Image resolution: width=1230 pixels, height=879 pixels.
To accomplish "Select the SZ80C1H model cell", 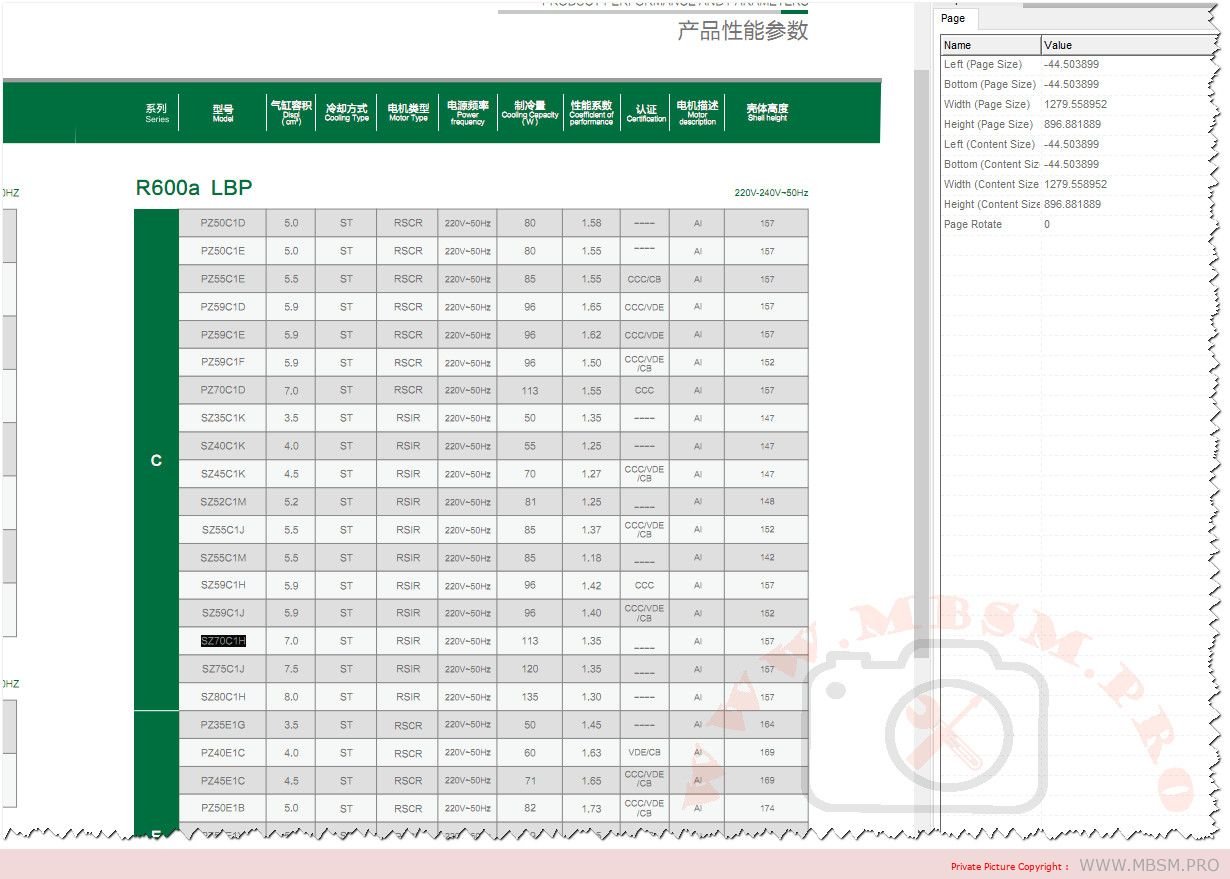I will click(223, 697).
